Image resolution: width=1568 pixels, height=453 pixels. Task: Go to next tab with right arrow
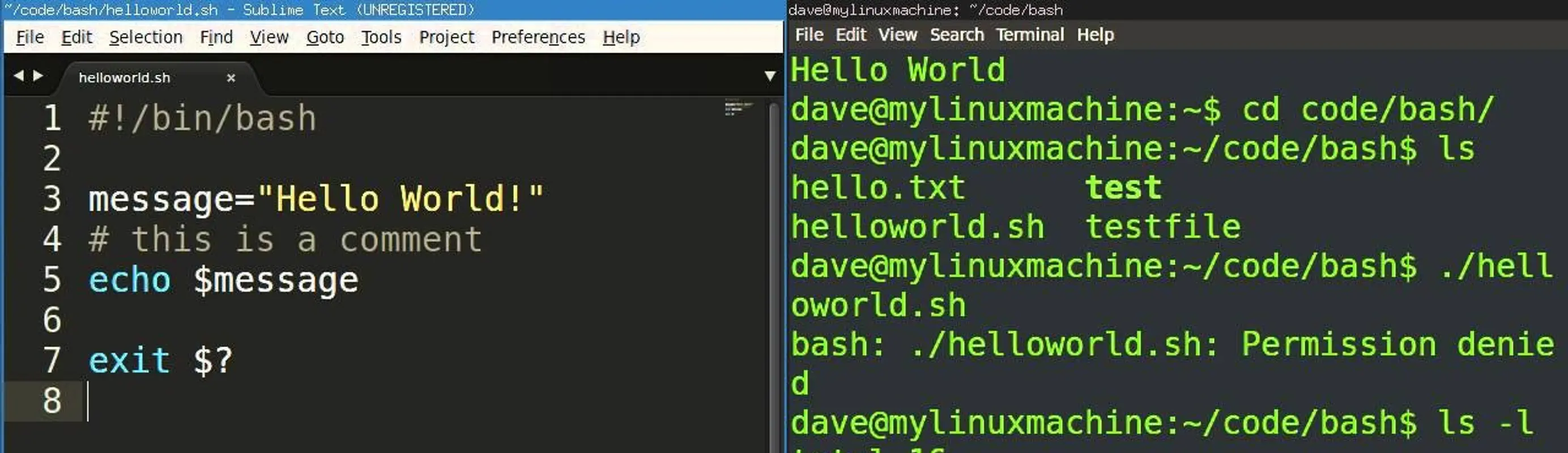39,75
